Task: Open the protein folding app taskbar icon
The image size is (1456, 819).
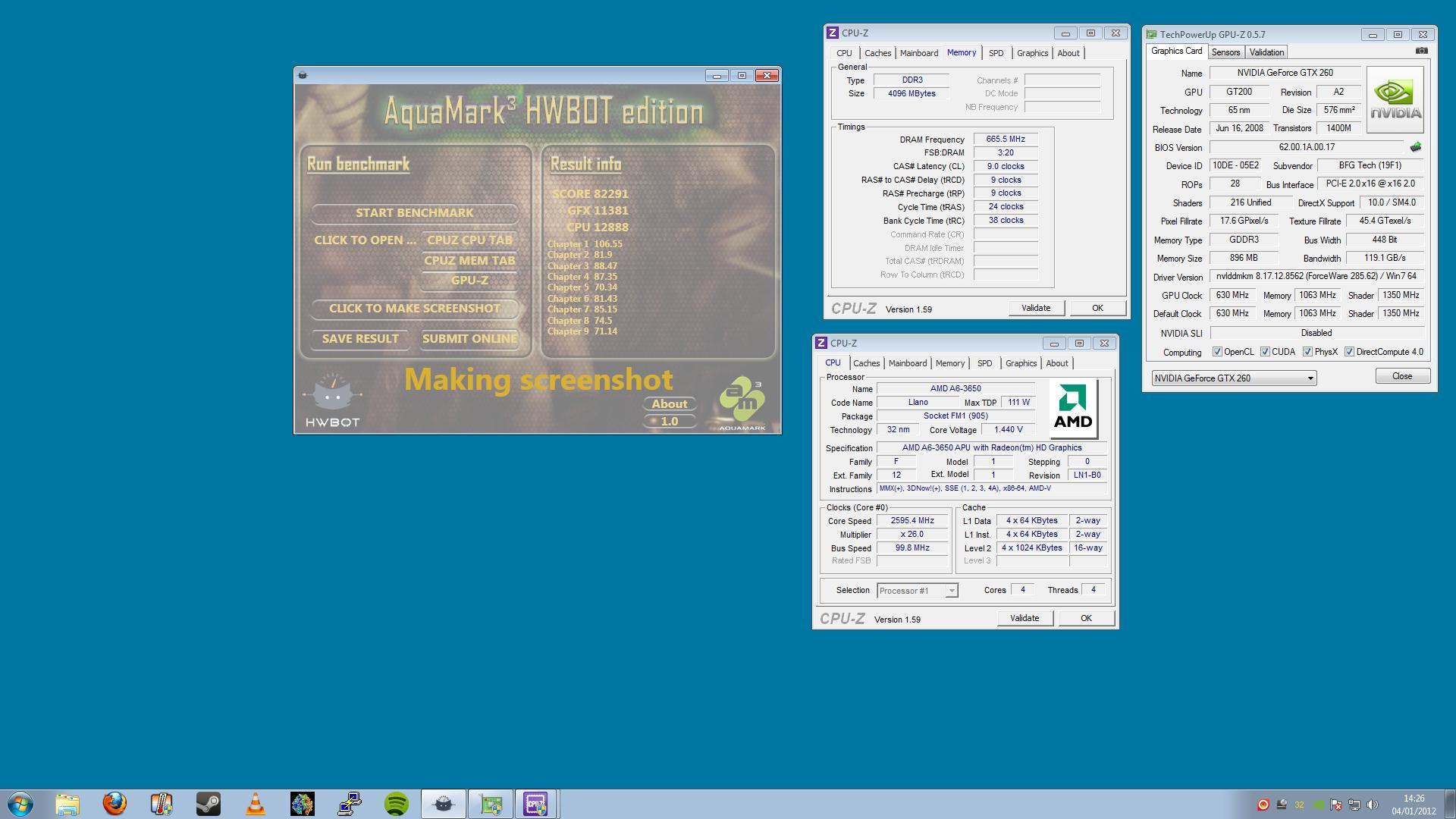Action: [x=303, y=804]
